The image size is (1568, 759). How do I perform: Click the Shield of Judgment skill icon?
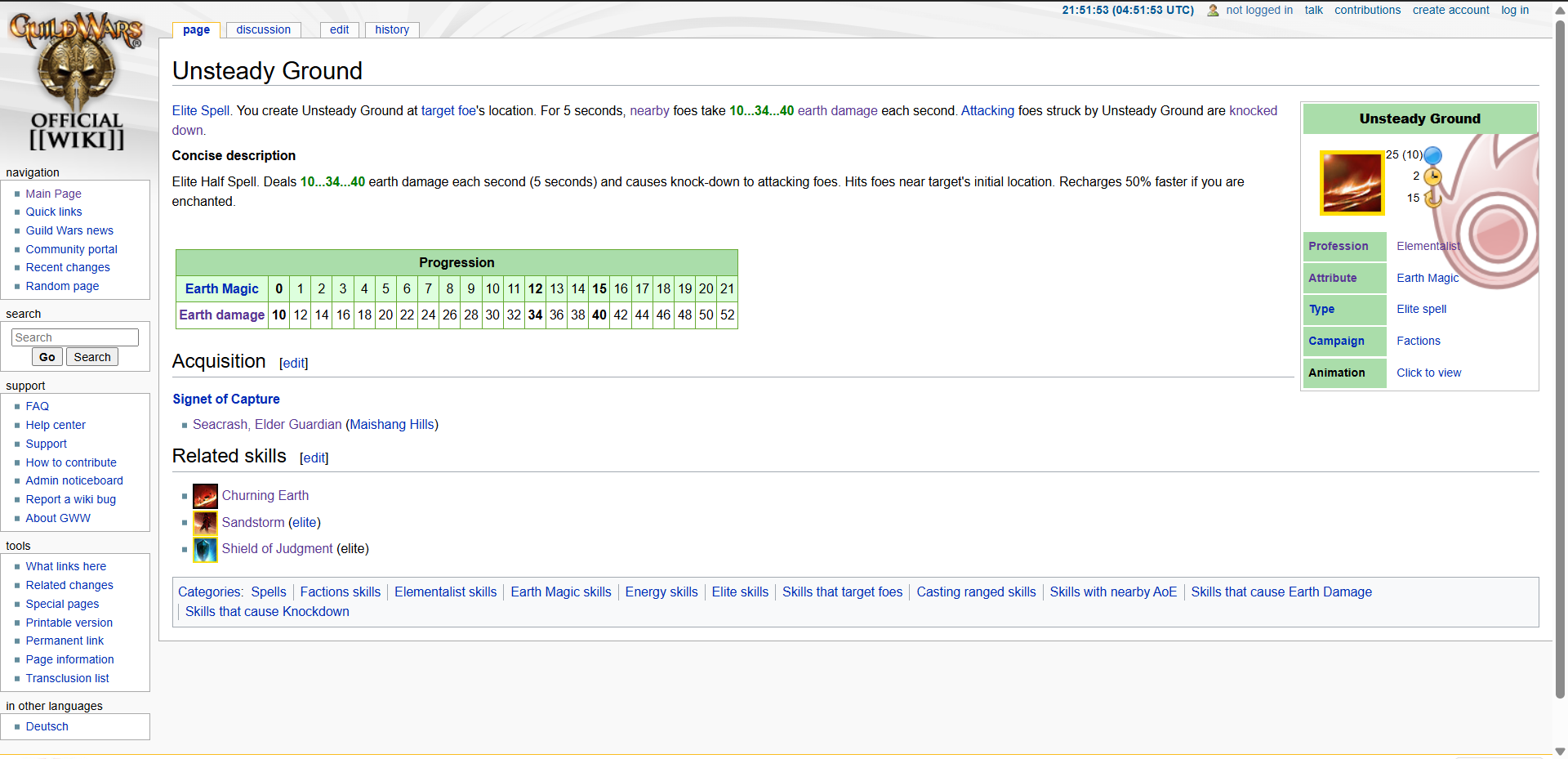[205, 550]
